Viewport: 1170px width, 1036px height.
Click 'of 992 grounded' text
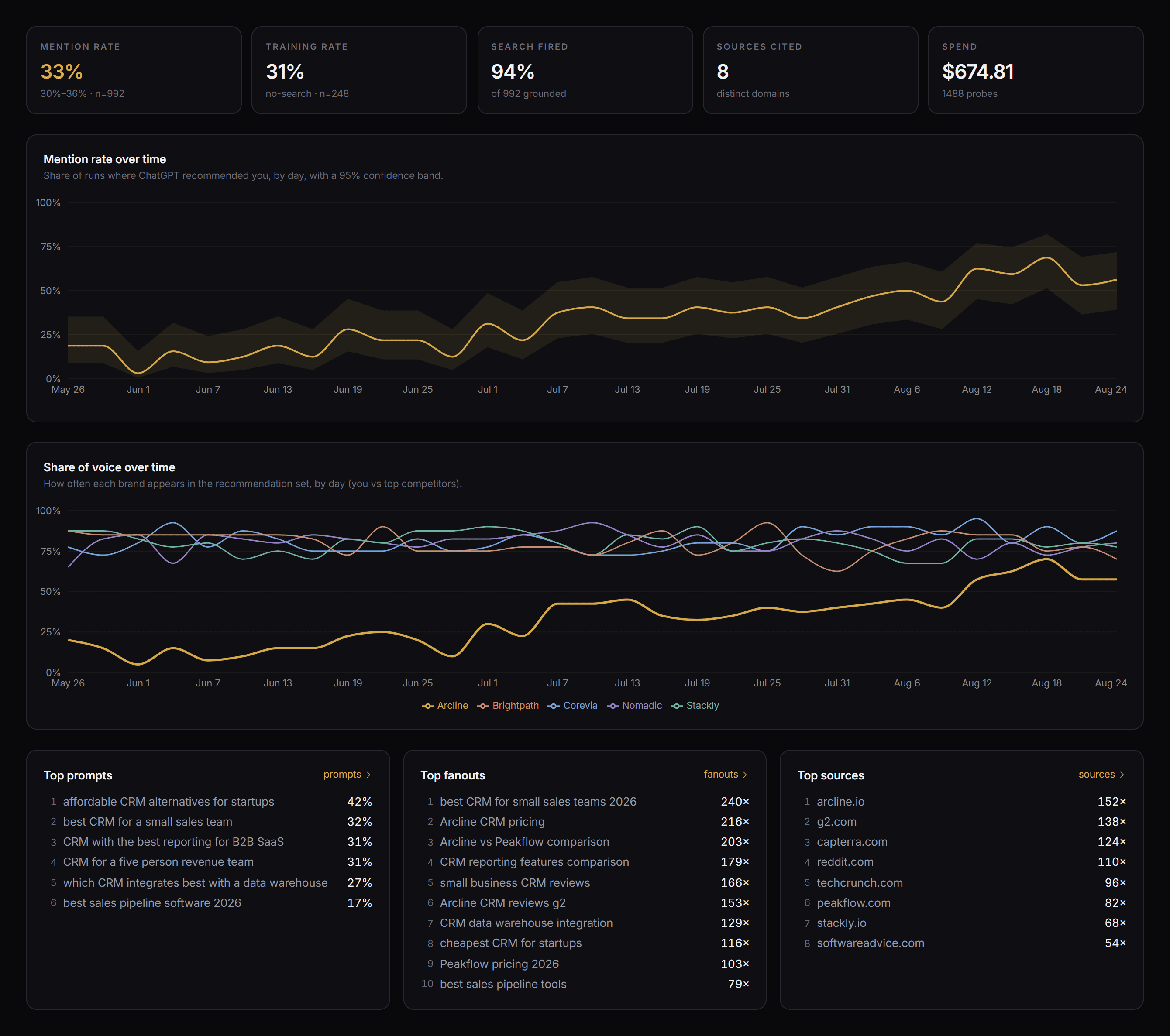click(x=528, y=93)
